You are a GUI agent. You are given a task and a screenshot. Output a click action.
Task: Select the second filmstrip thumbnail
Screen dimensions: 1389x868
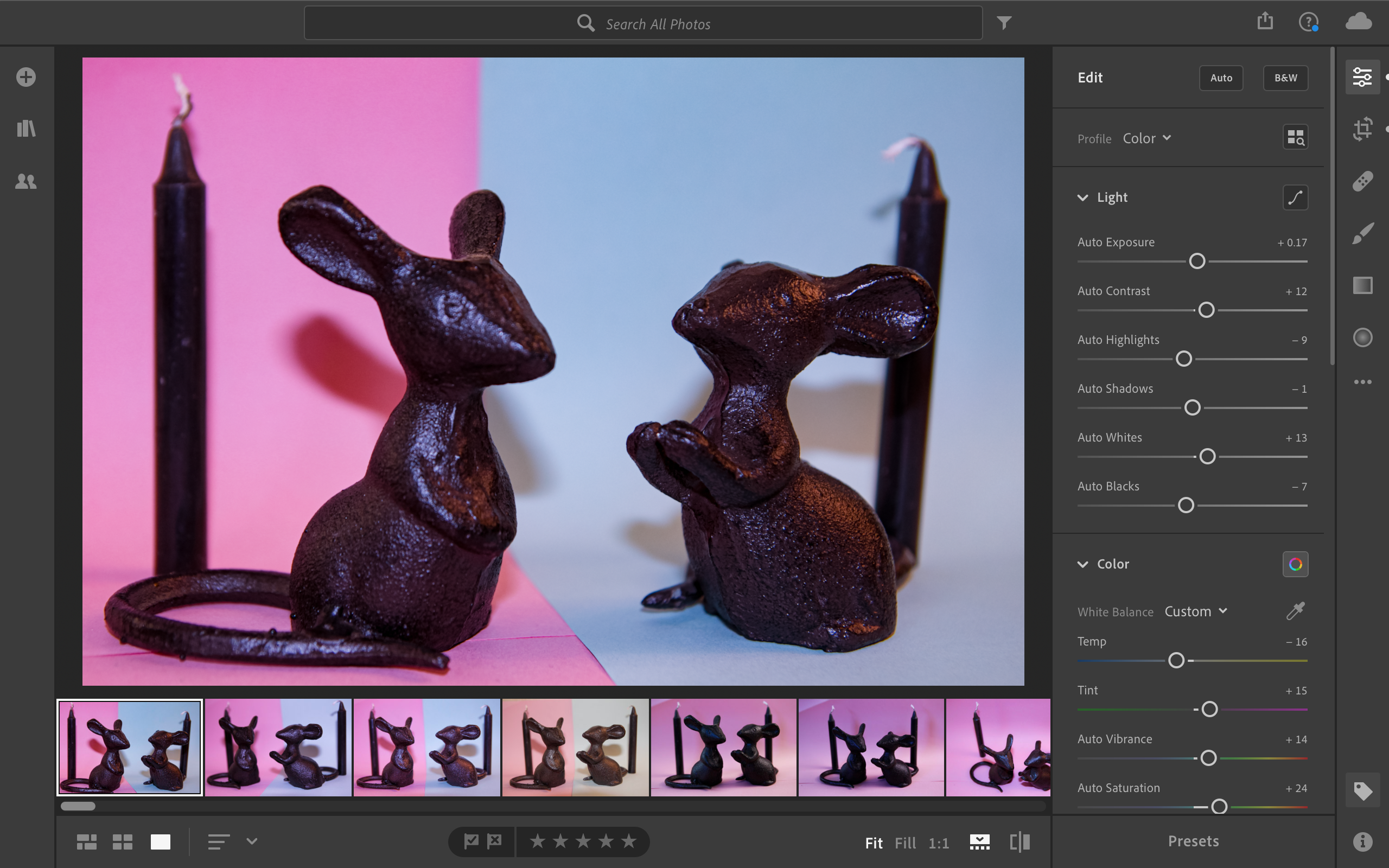pos(278,748)
